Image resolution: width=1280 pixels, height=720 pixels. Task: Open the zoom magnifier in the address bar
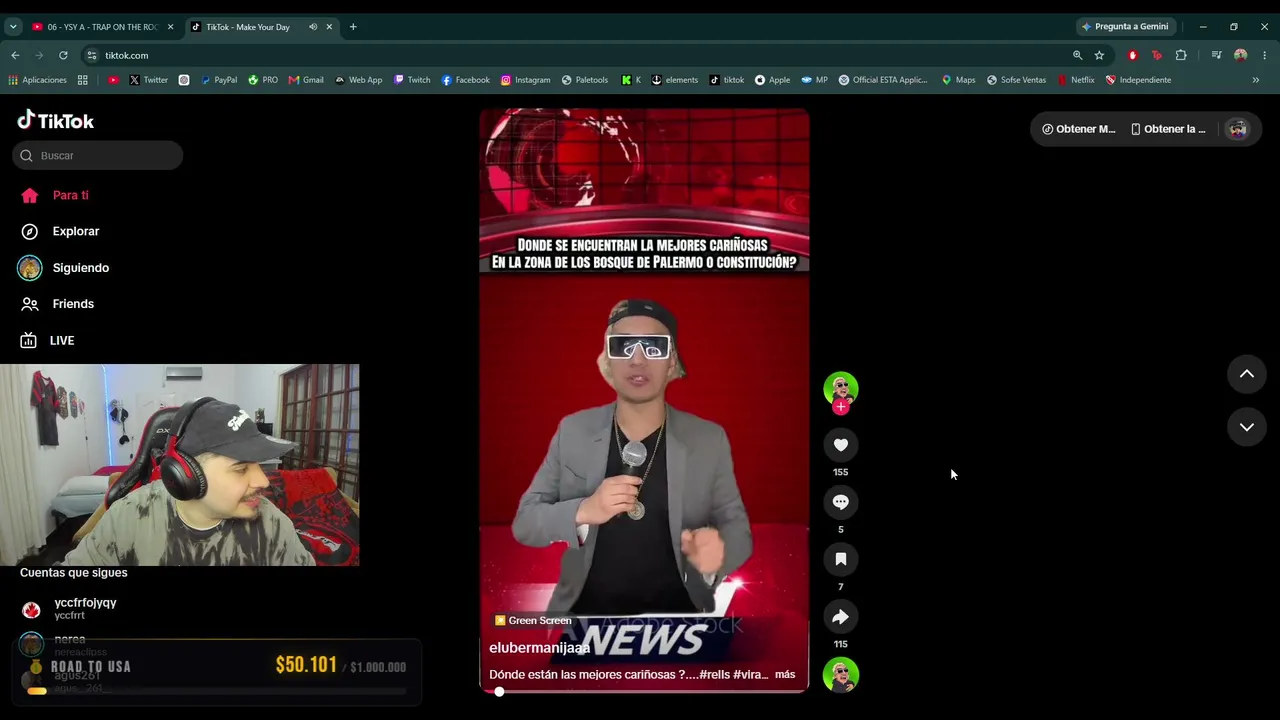(1077, 55)
